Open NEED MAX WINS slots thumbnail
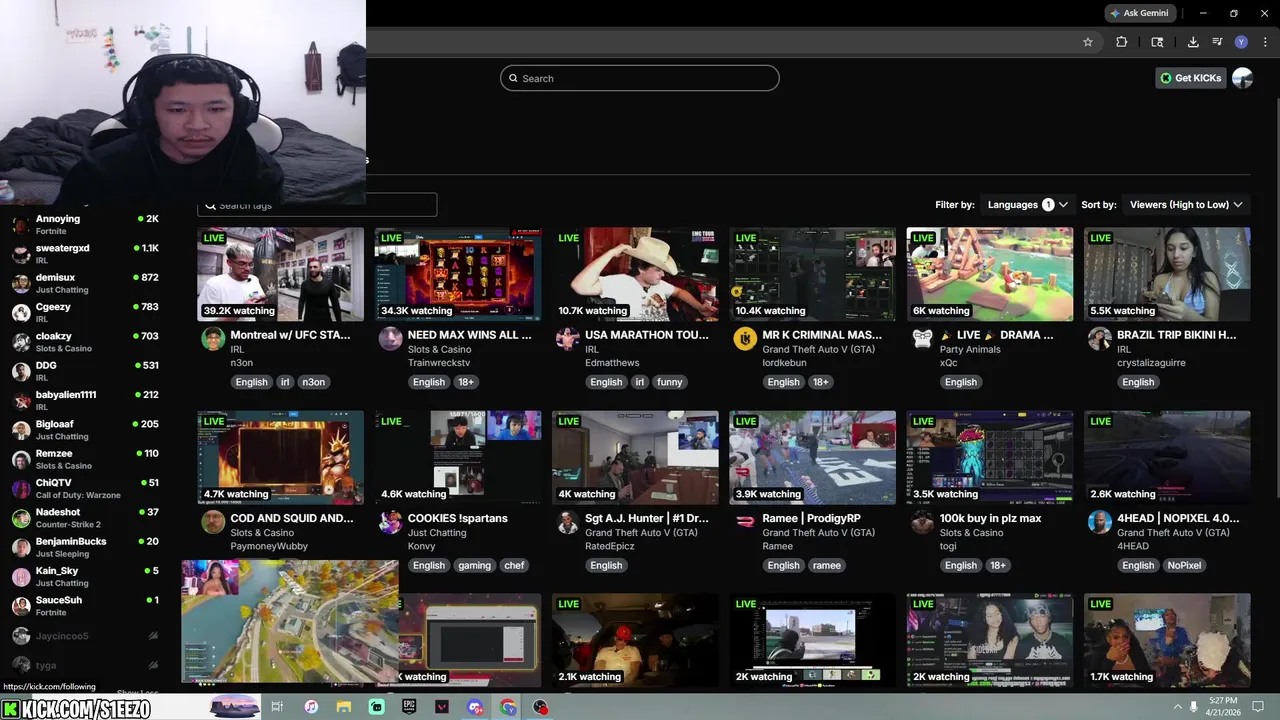This screenshot has width=1280, height=720. [458, 274]
